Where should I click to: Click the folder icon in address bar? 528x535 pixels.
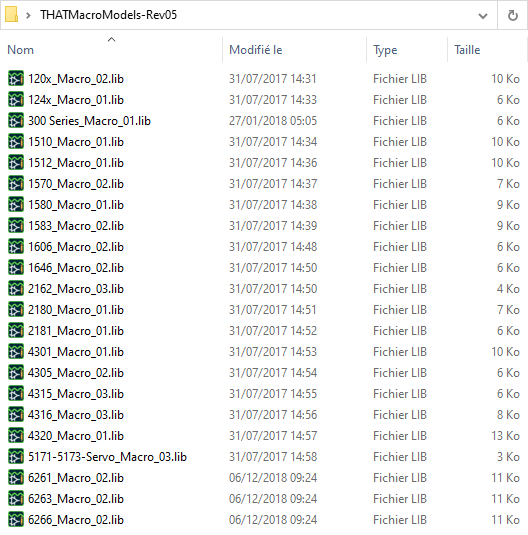[12, 15]
